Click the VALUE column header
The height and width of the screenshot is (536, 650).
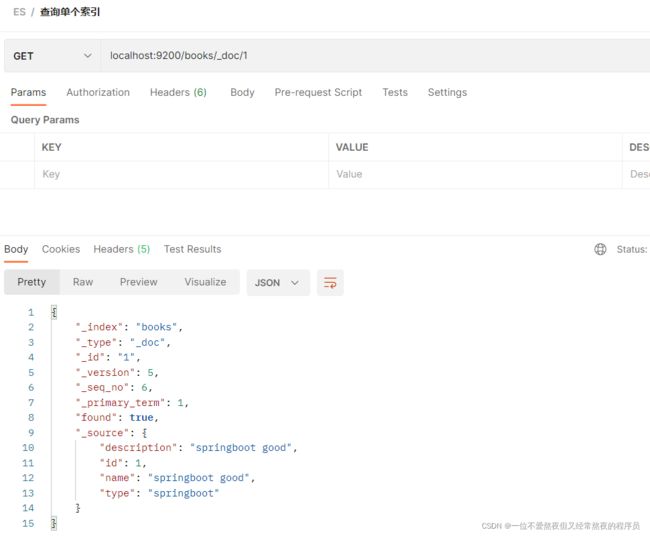click(352, 148)
